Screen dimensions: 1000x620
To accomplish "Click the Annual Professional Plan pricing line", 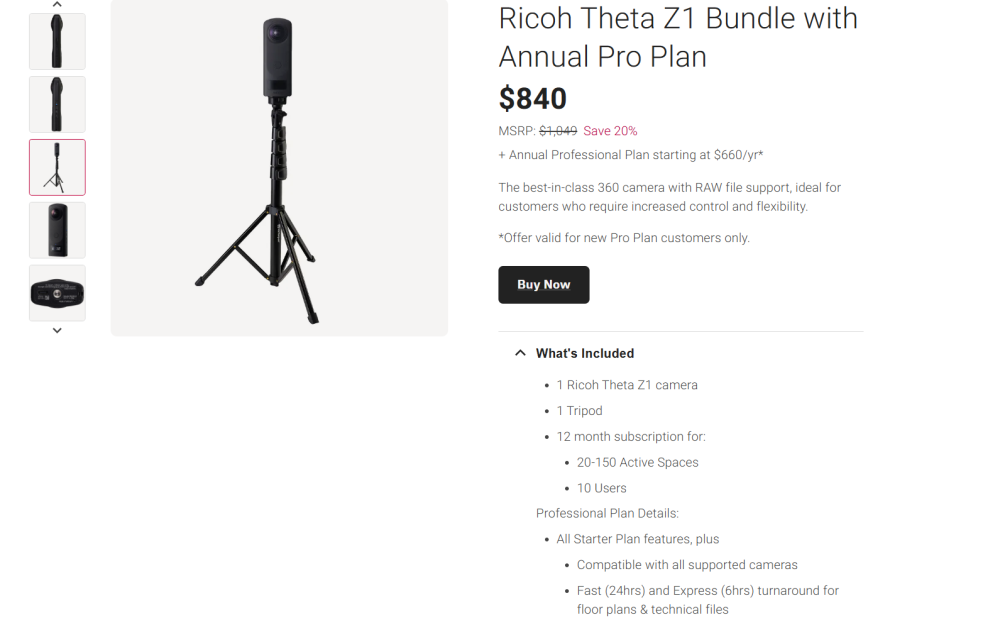I will (631, 155).
